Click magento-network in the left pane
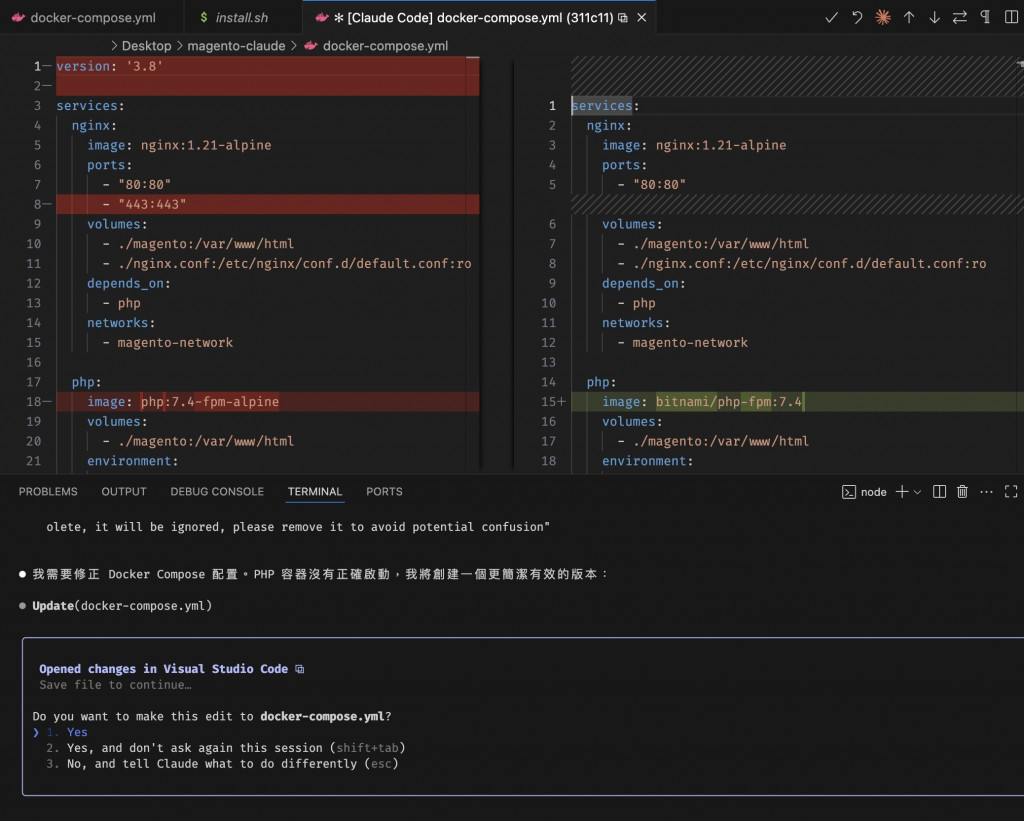 [175, 343]
